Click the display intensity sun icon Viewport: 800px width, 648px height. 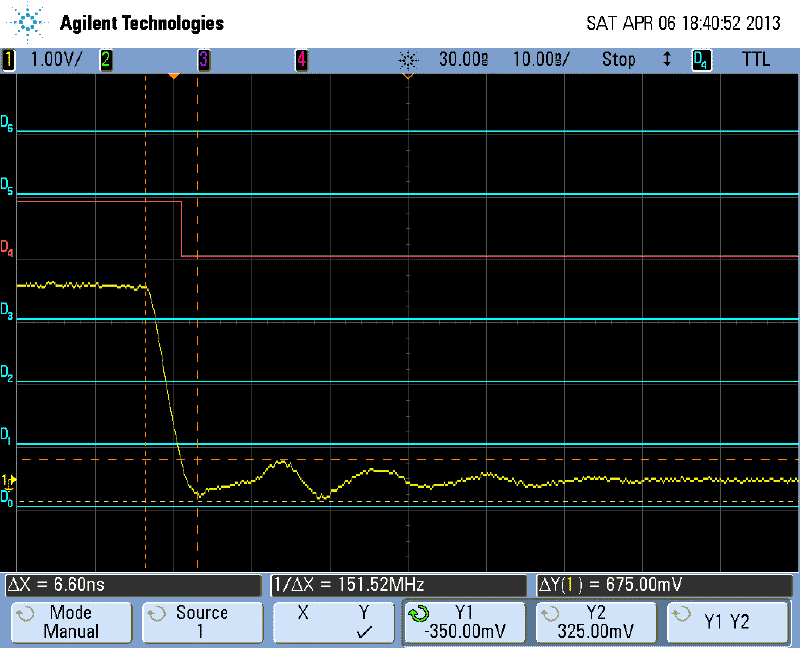408,59
